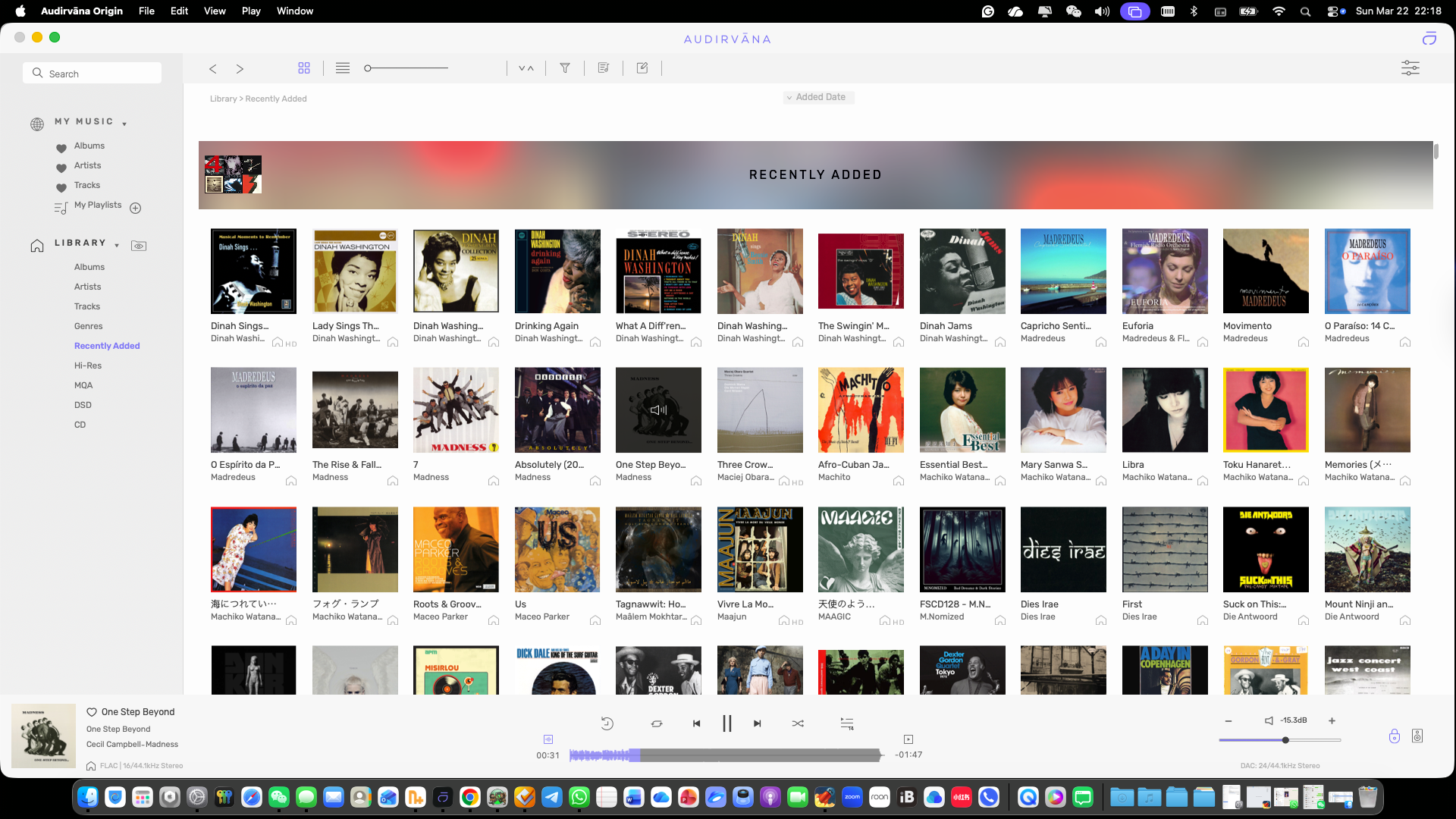The height and width of the screenshot is (819, 1456).
Task: Open the Drinking Again album cover
Action: 557,271
